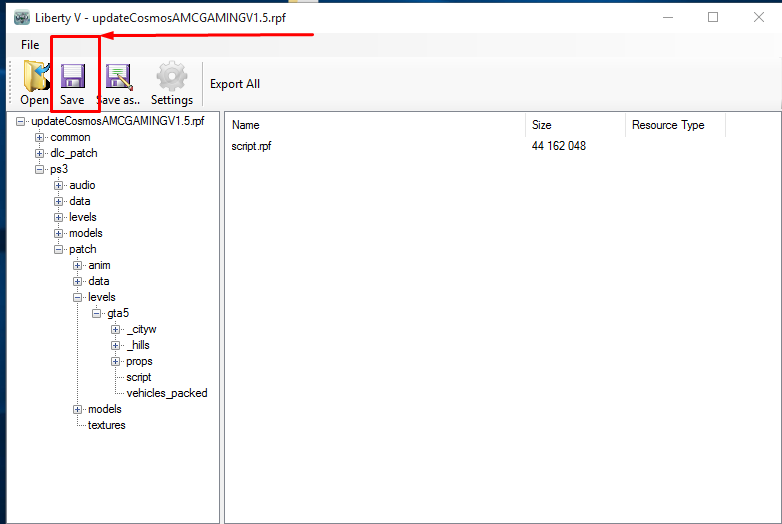Expand the _cityw folder node
Viewport: 782px width, 524px height.
click(115, 330)
